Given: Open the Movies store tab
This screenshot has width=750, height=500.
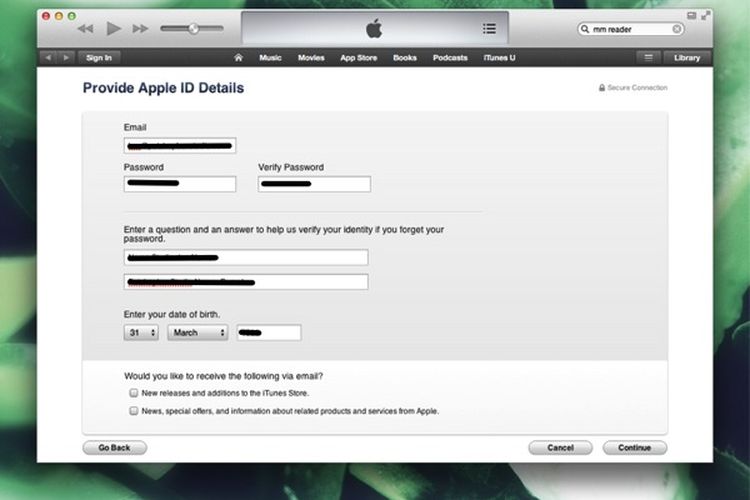Looking at the screenshot, I should [311, 58].
